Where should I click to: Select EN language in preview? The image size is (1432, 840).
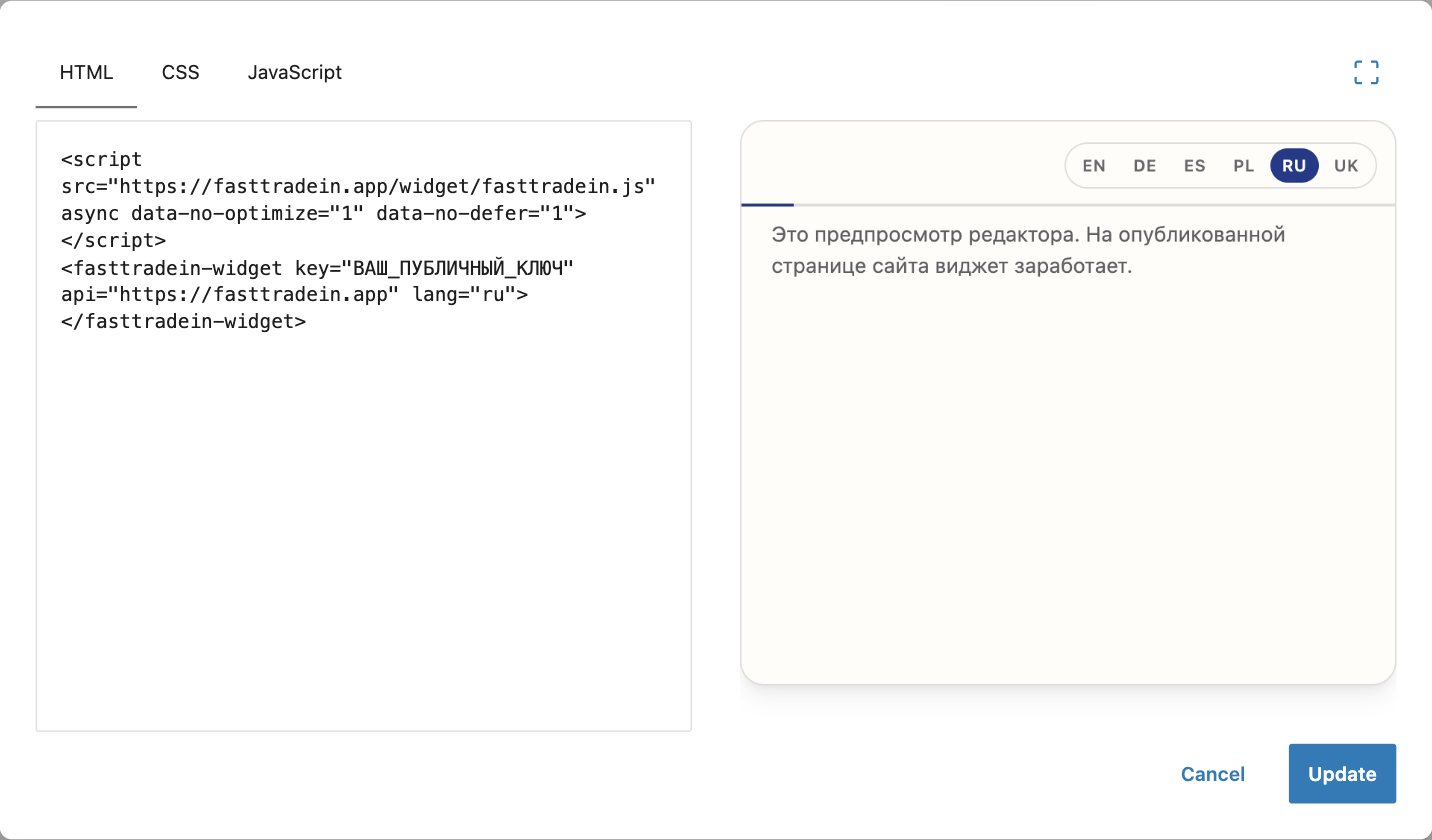[1094, 166]
